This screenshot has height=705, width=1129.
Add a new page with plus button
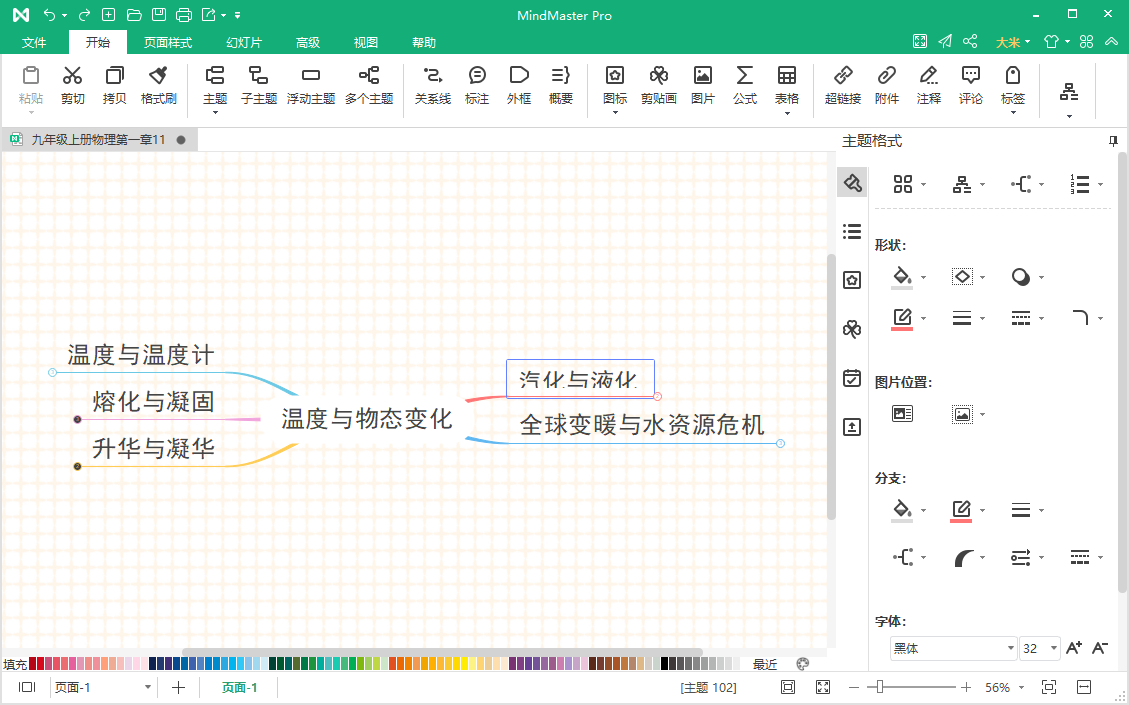click(x=179, y=687)
